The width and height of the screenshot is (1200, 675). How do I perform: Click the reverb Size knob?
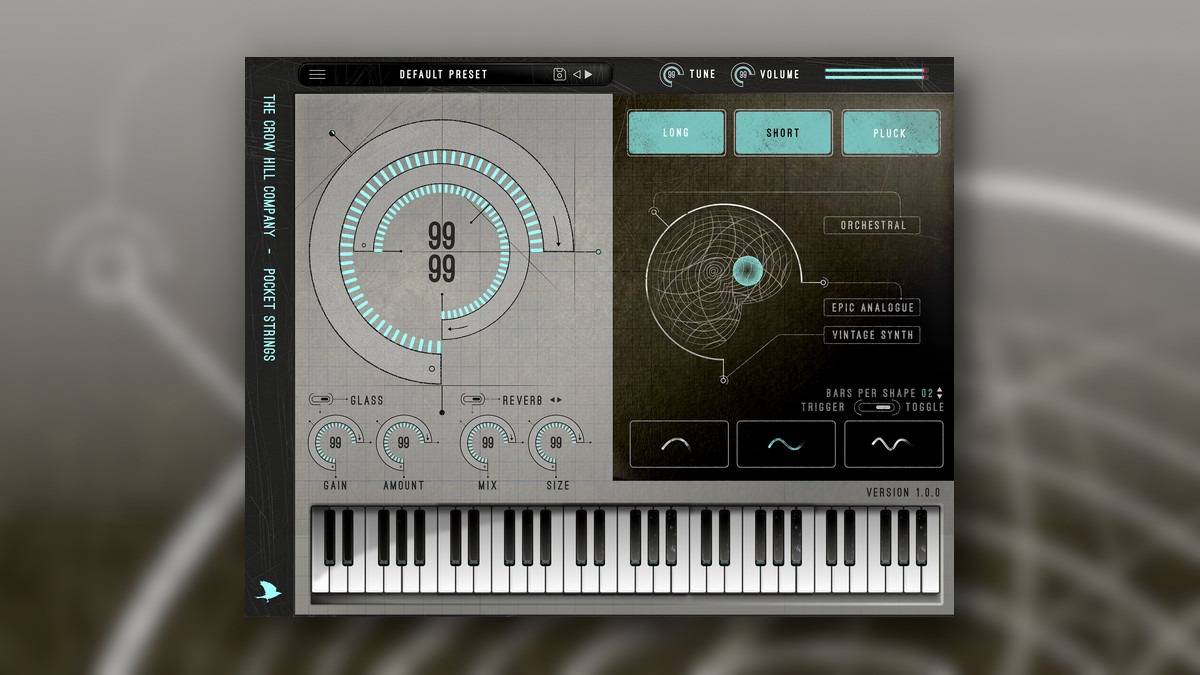point(555,442)
